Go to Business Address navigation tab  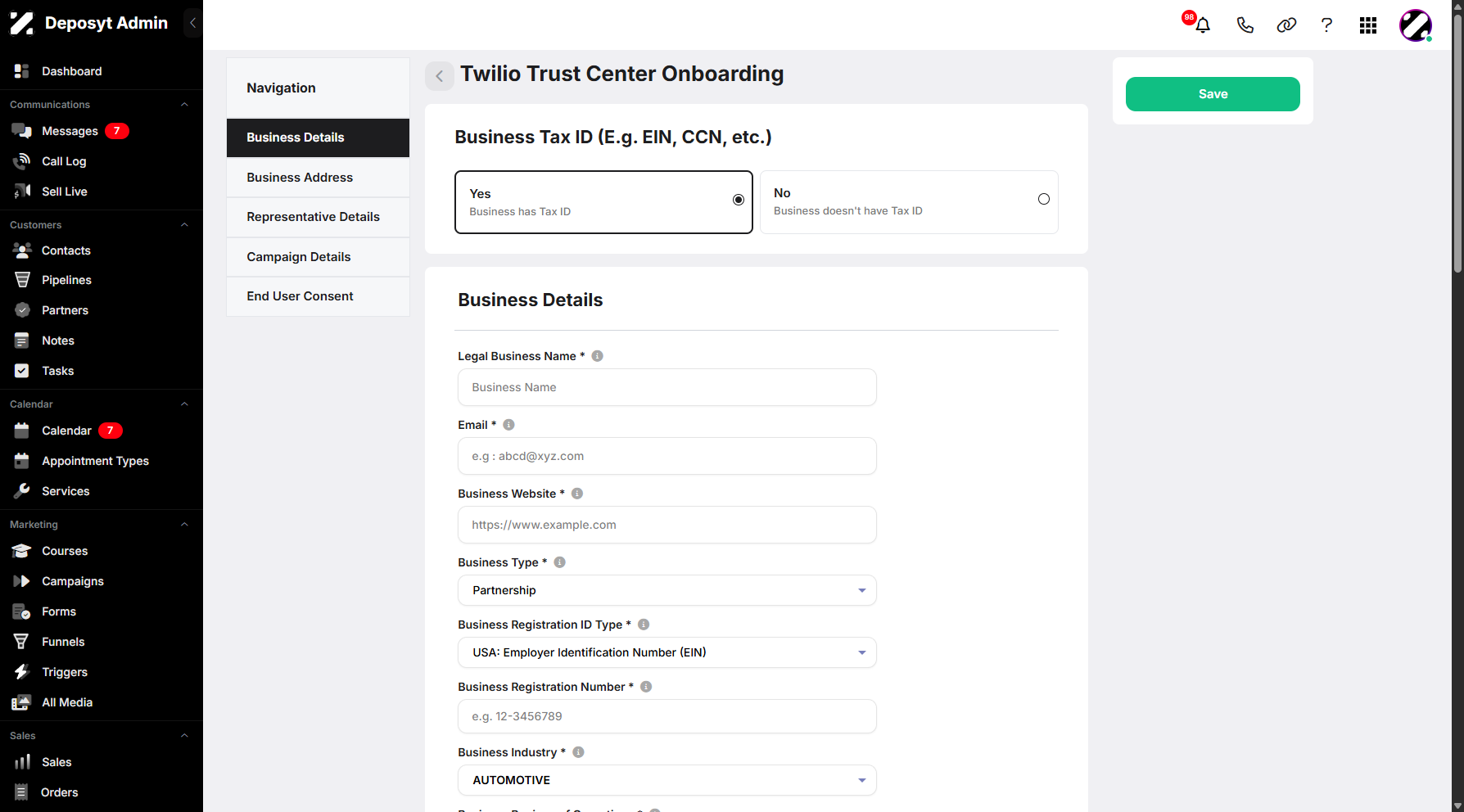pyautogui.click(x=318, y=178)
